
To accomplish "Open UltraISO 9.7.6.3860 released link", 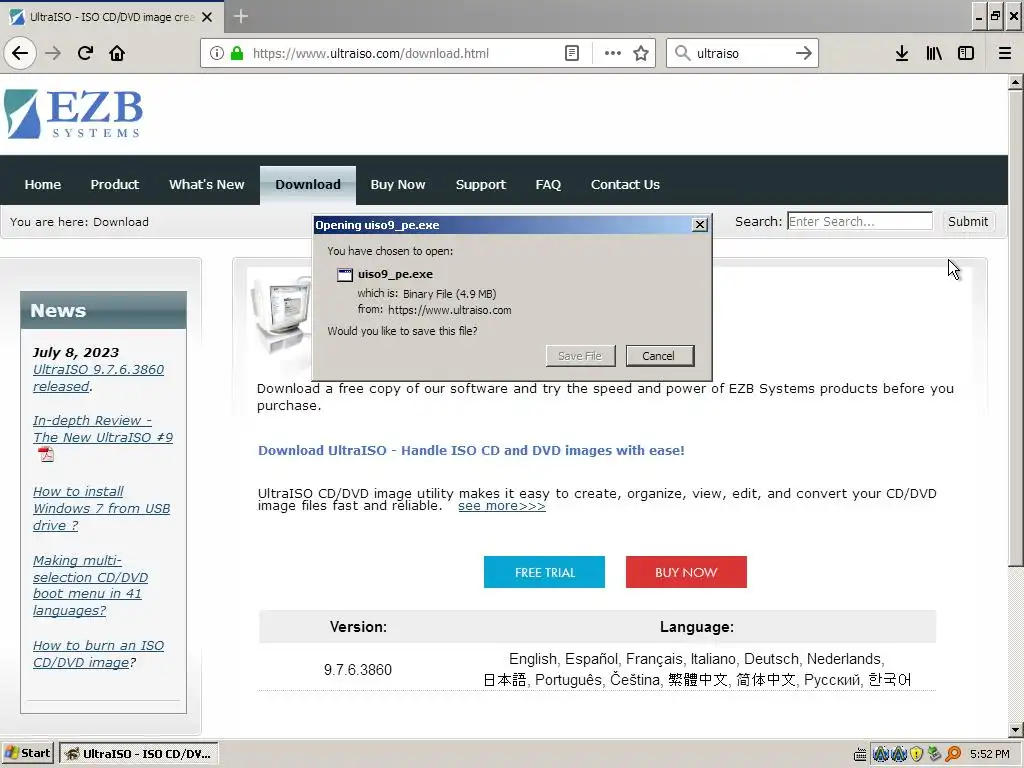I will tap(98, 377).
